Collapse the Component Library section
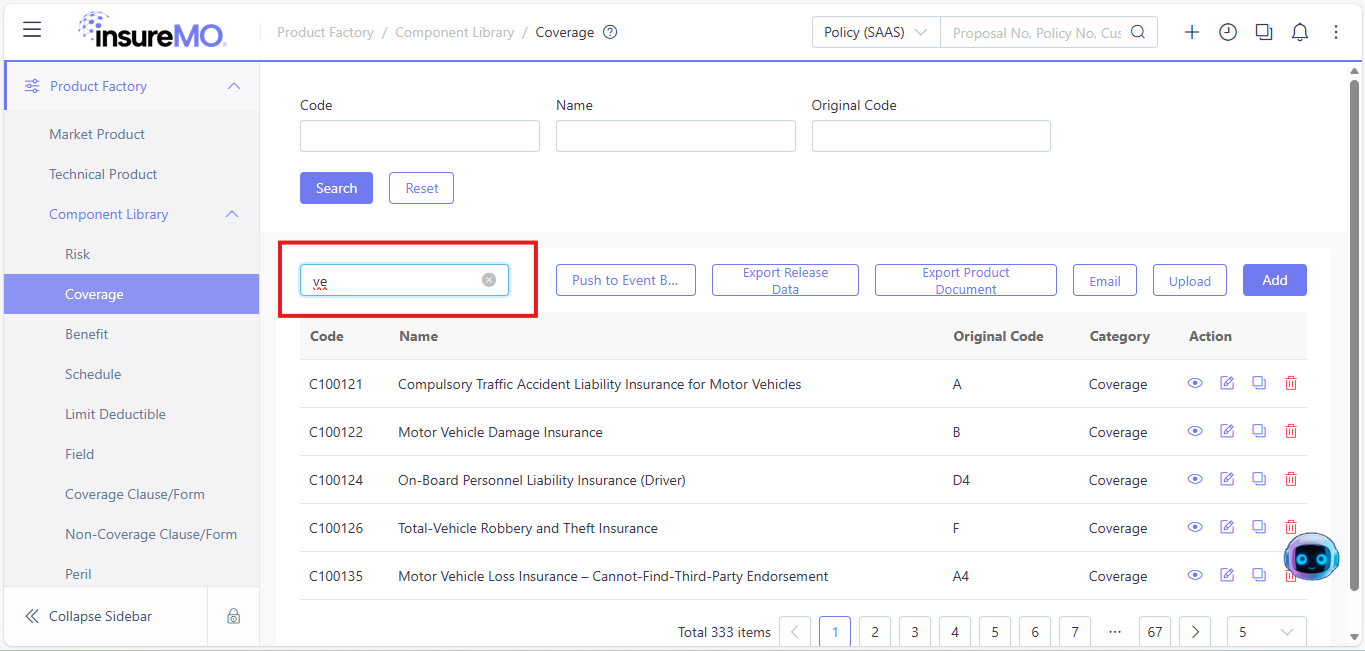Image resolution: width=1365 pixels, height=651 pixels. 233,214
